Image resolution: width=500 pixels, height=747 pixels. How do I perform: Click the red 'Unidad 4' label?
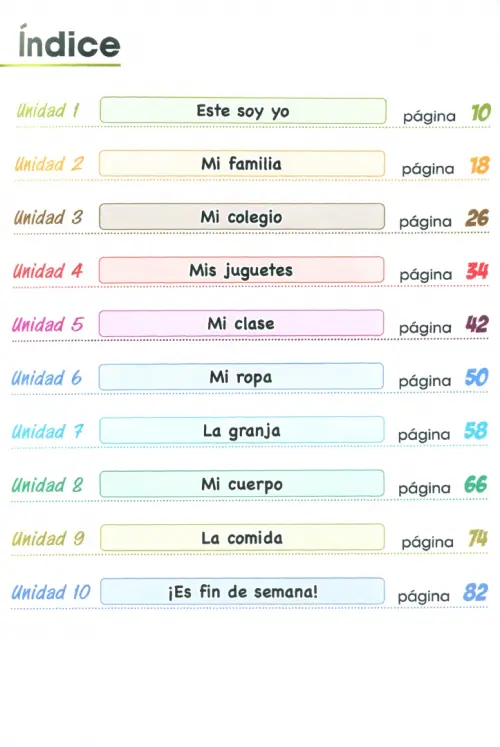[48, 272]
